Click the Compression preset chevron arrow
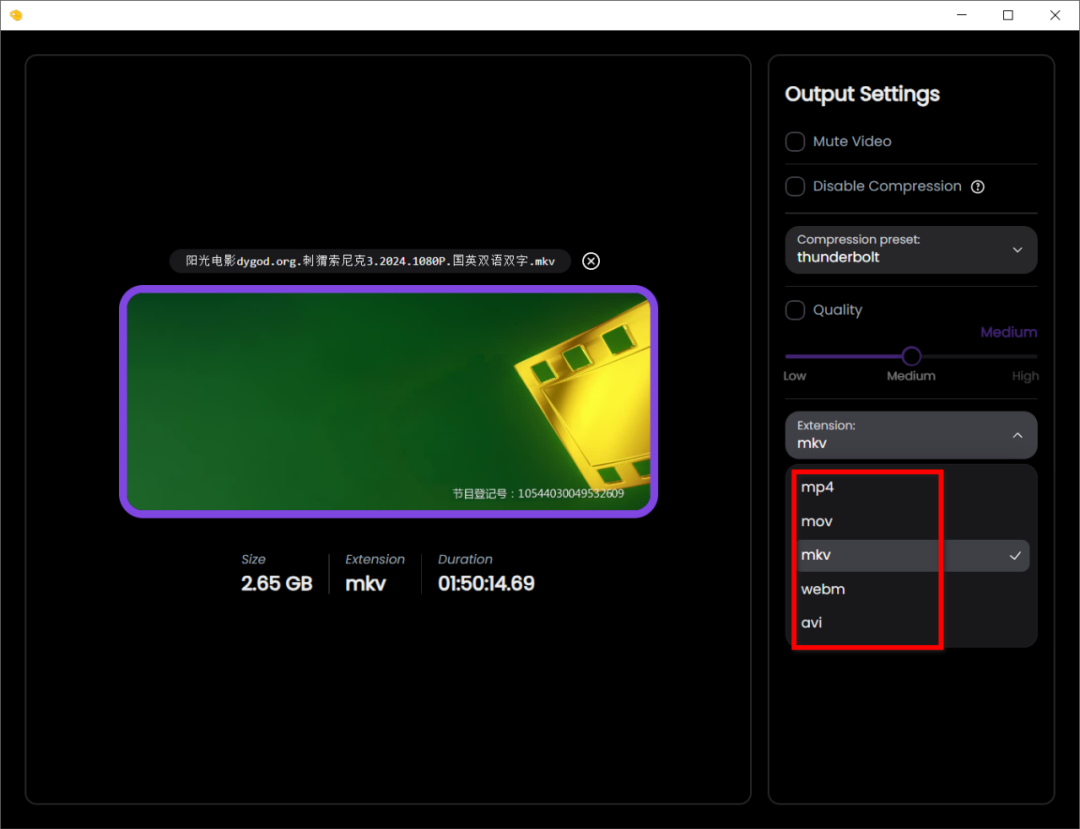The height and width of the screenshot is (829, 1080). 1017,249
